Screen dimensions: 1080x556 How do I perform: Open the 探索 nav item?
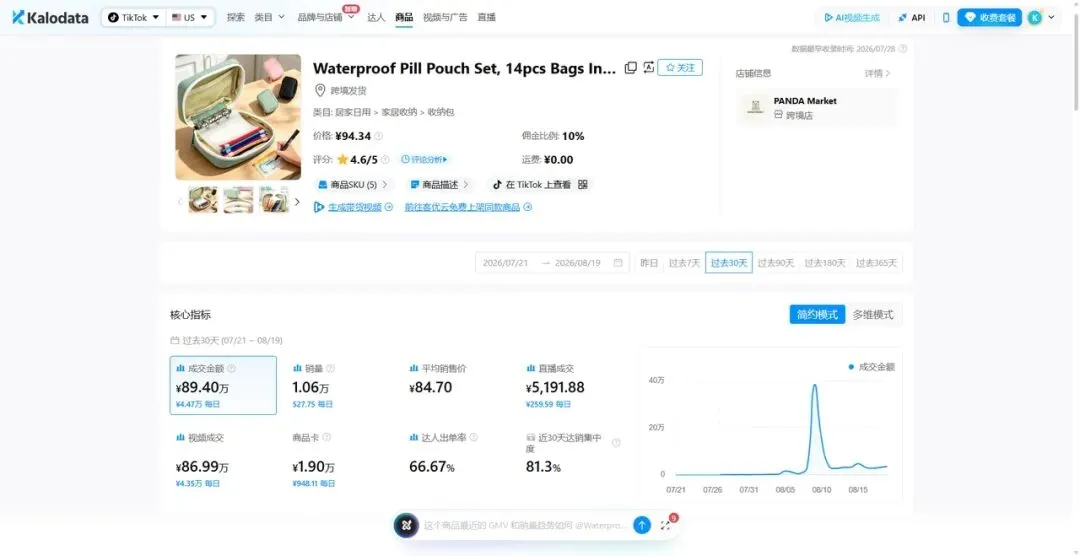pyautogui.click(x=236, y=18)
